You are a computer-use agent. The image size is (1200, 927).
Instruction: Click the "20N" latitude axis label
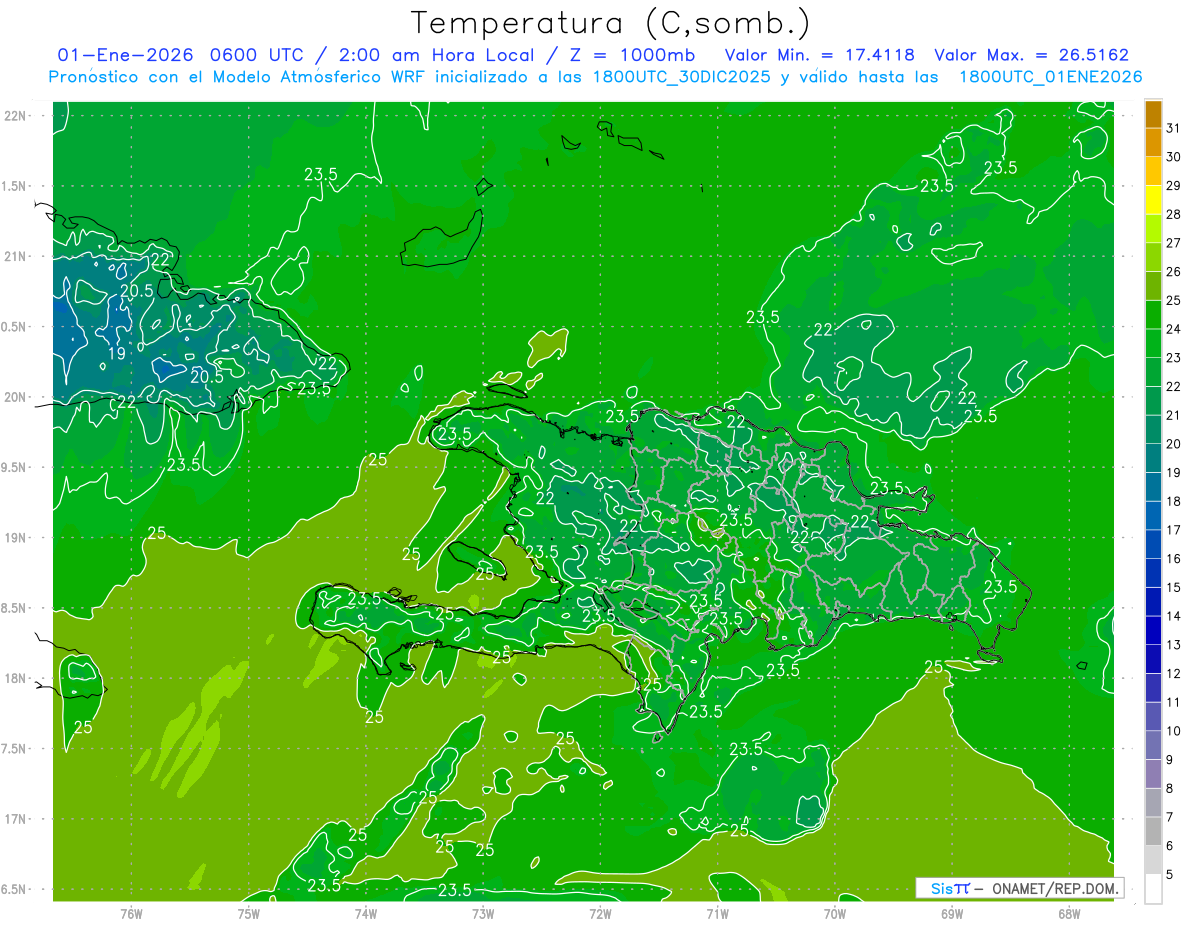pos(15,397)
